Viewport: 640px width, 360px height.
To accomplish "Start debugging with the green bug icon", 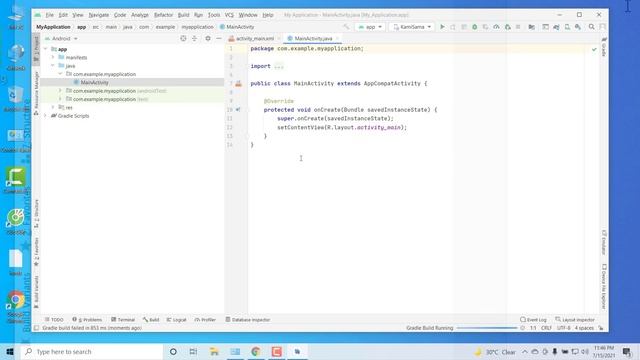I will click(x=474, y=27).
